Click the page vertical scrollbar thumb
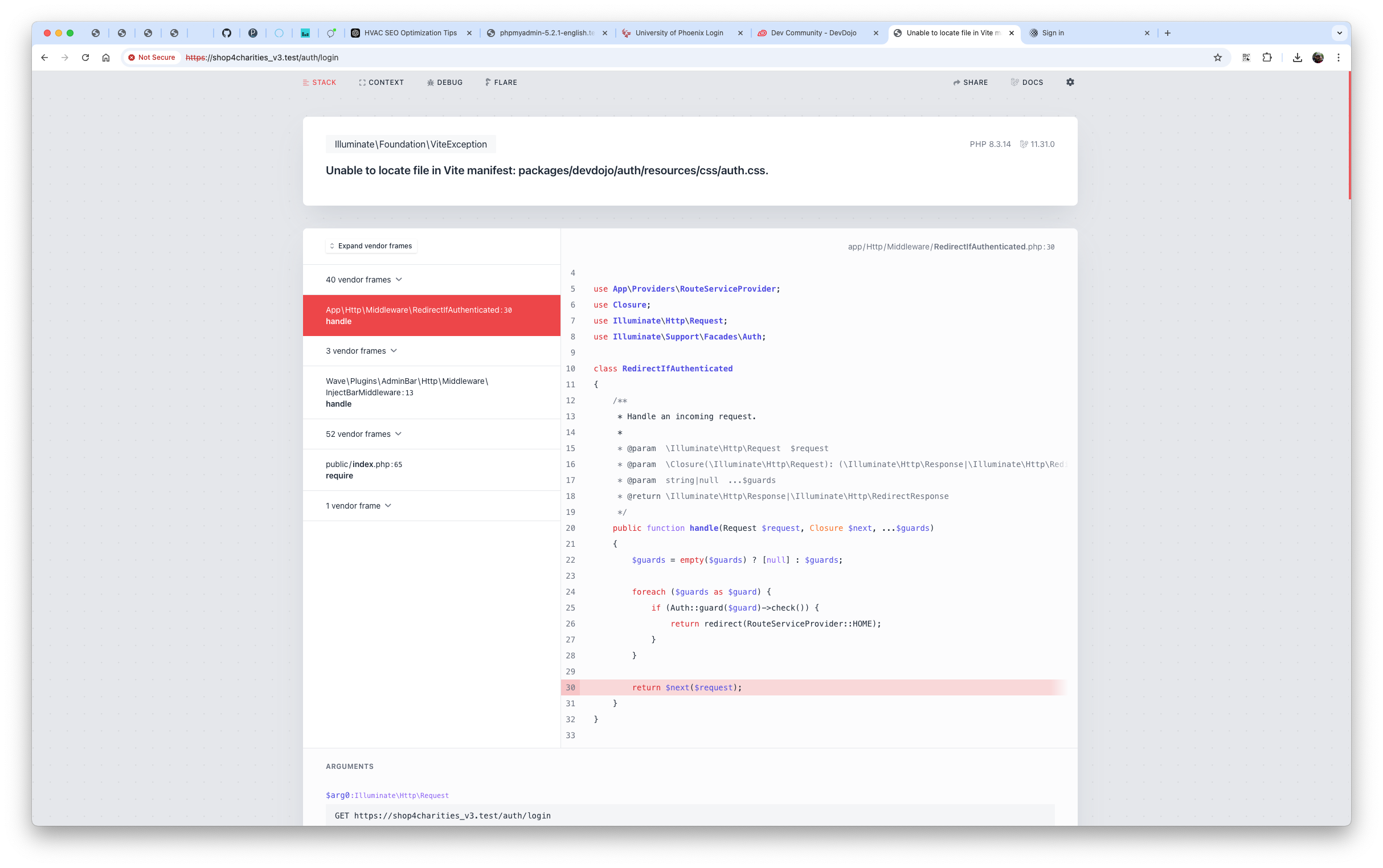The width and height of the screenshot is (1383, 868). [x=1349, y=135]
